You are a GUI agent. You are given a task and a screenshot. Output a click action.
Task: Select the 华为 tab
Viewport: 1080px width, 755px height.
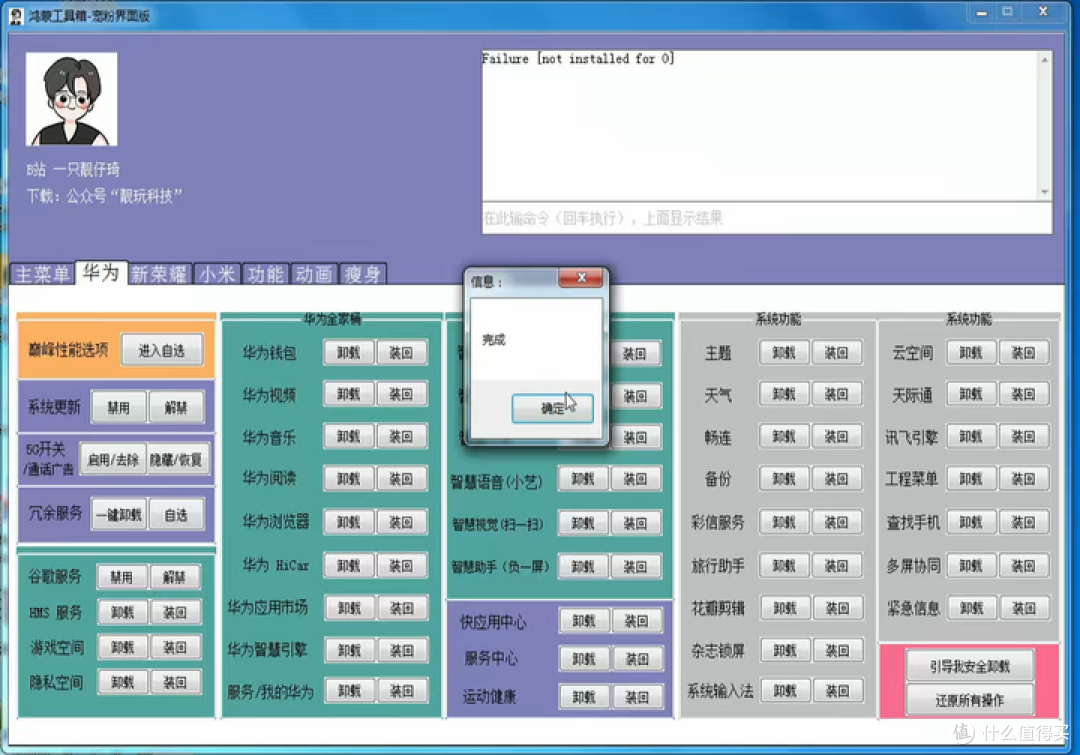[101, 273]
